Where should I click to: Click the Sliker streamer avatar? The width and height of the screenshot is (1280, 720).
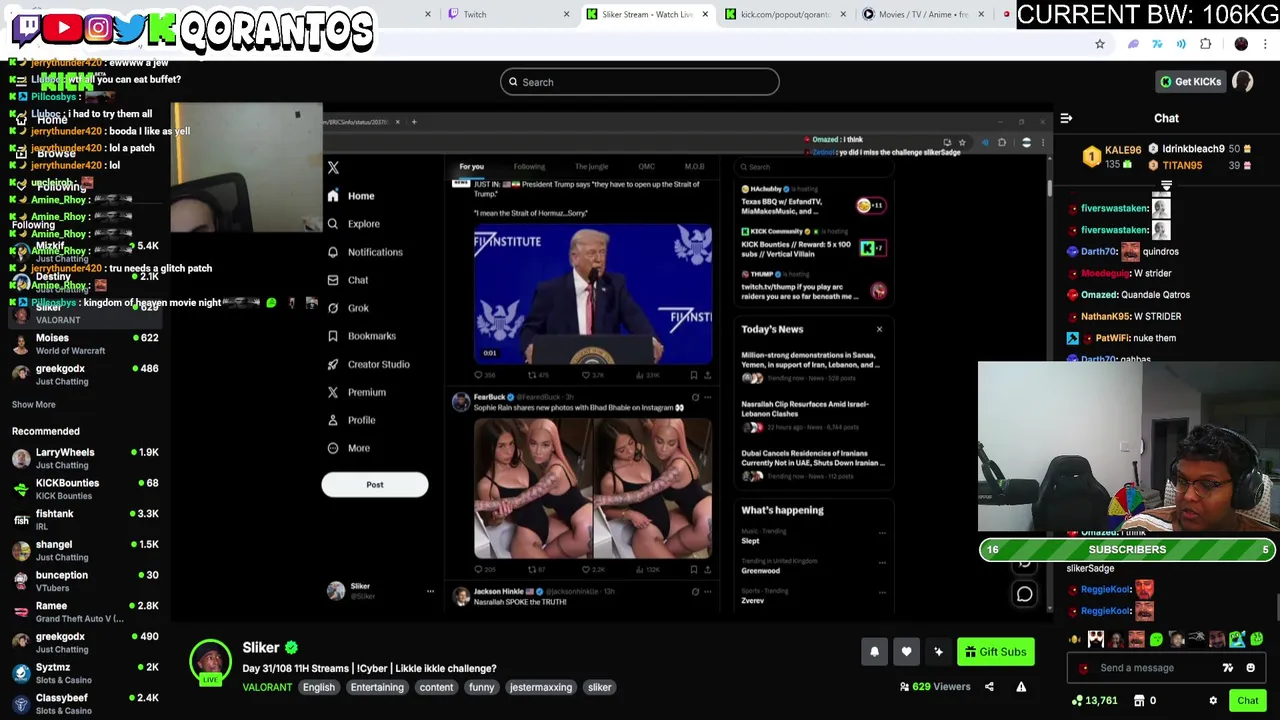[210, 661]
